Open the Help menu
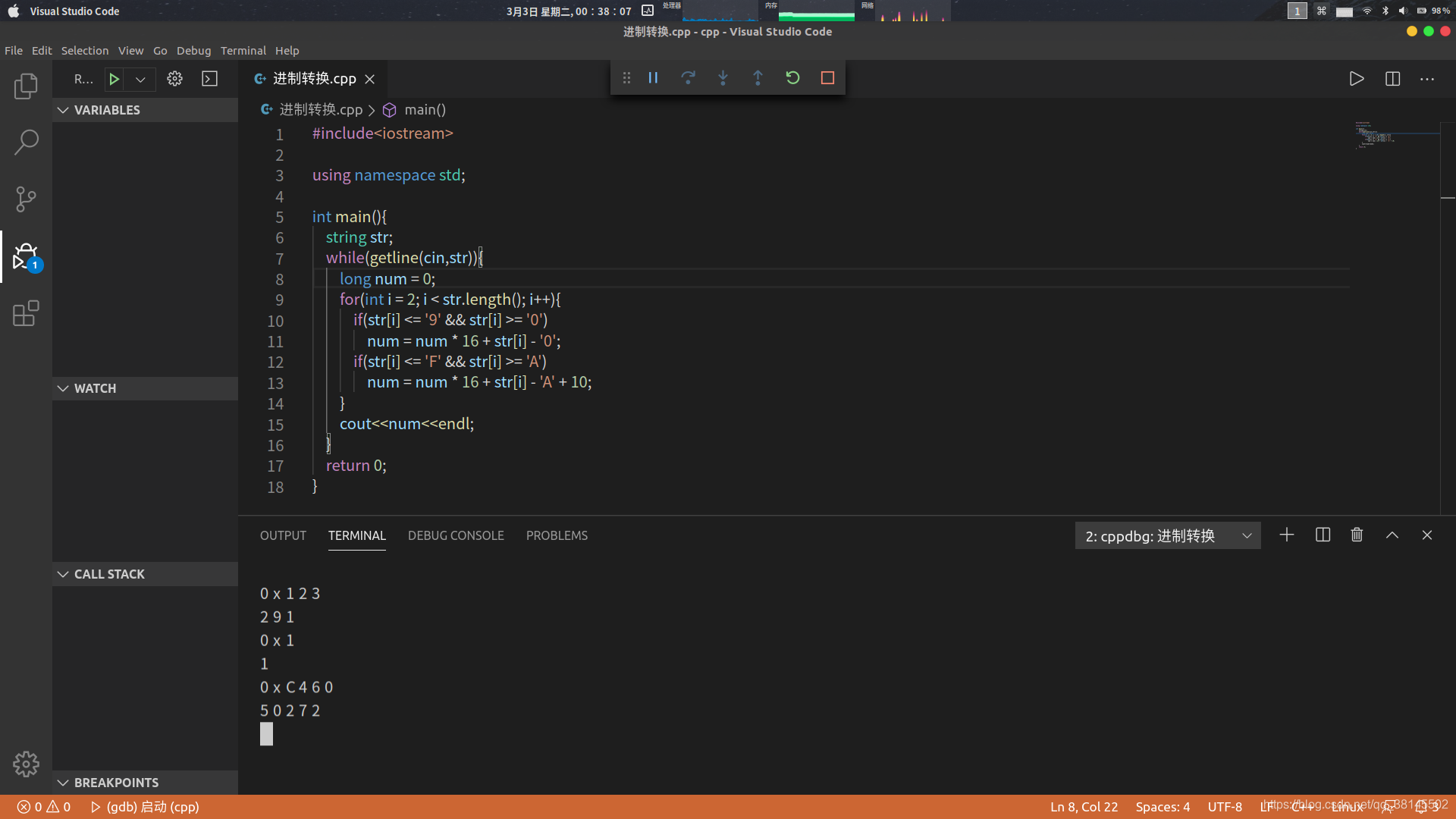1456x819 pixels. pos(287,51)
